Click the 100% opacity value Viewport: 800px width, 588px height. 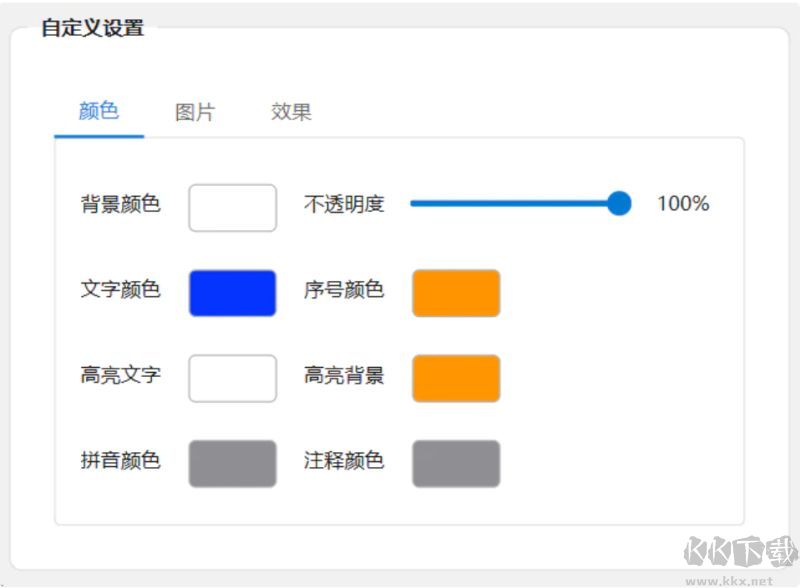(683, 204)
